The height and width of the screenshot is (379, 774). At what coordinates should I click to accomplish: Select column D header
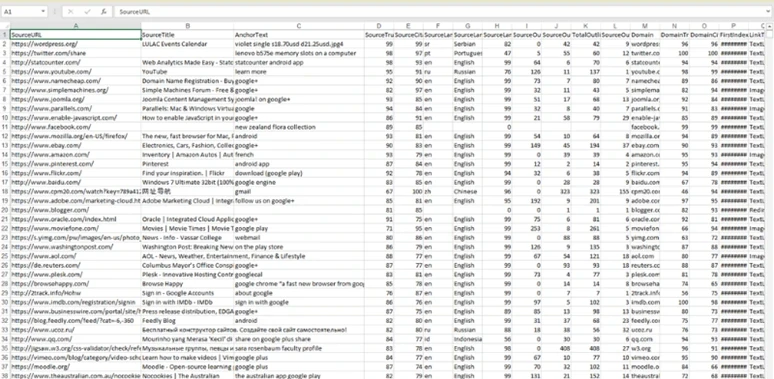coord(379,26)
